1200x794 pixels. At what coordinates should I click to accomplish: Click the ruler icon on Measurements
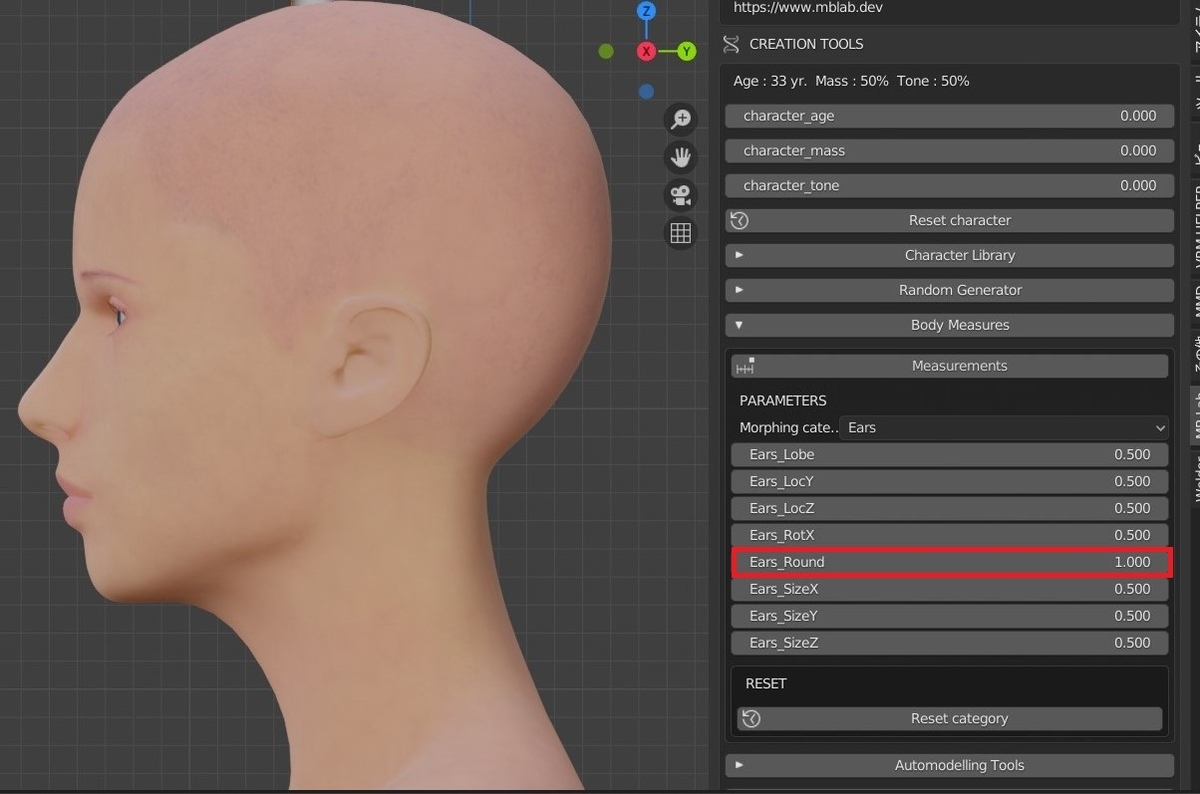pos(745,366)
